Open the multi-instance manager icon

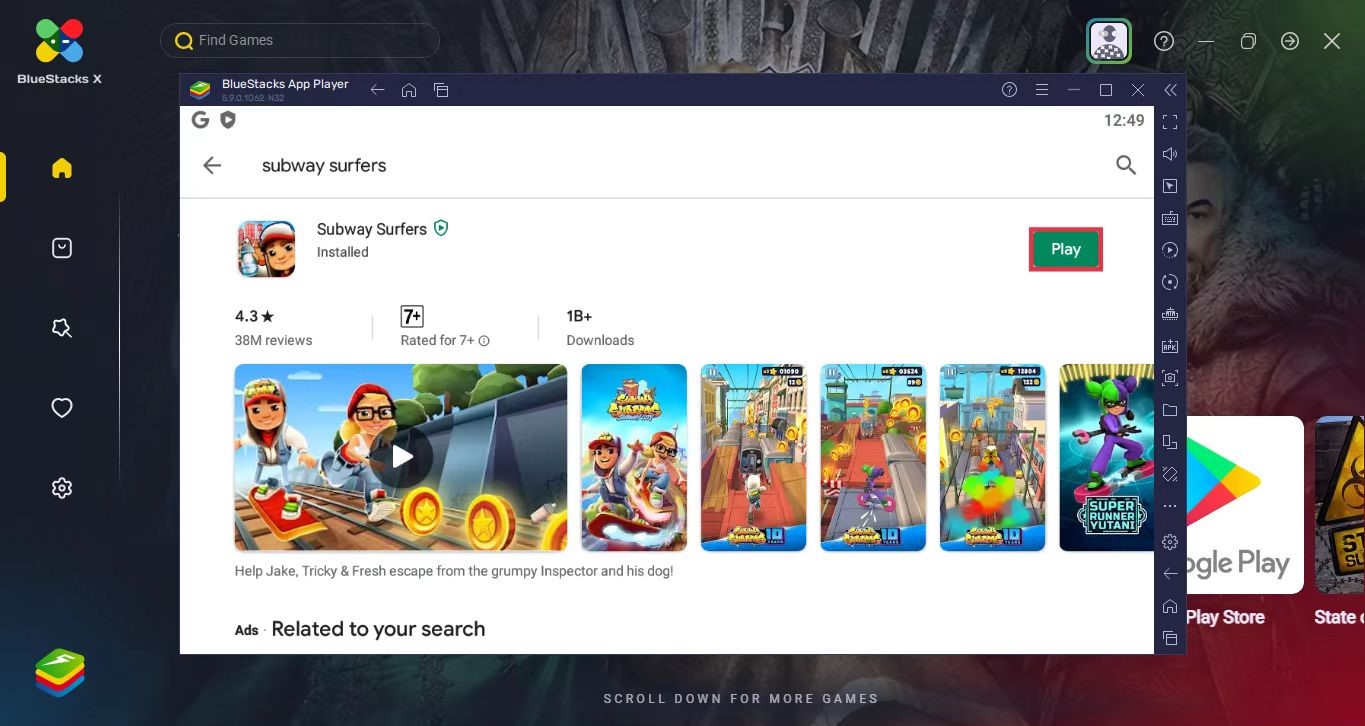pyautogui.click(x=1170, y=442)
